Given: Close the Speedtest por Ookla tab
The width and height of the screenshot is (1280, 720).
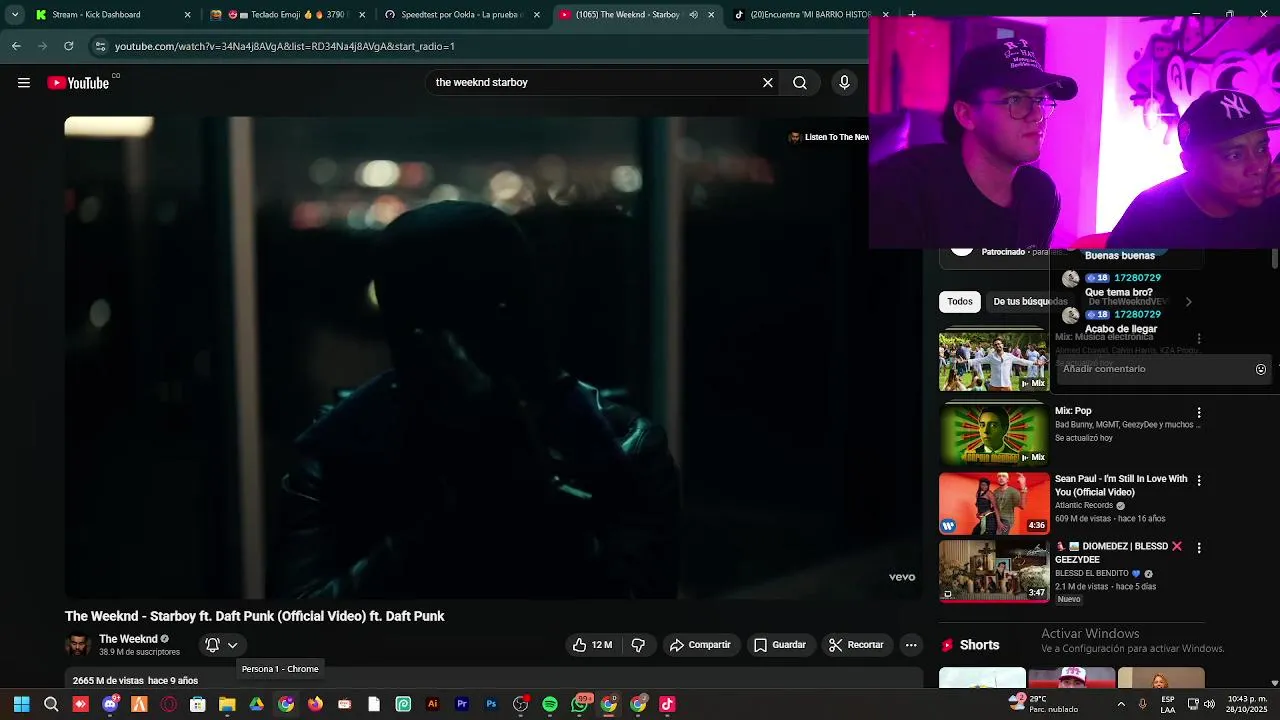Looking at the screenshot, I should 537,15.
